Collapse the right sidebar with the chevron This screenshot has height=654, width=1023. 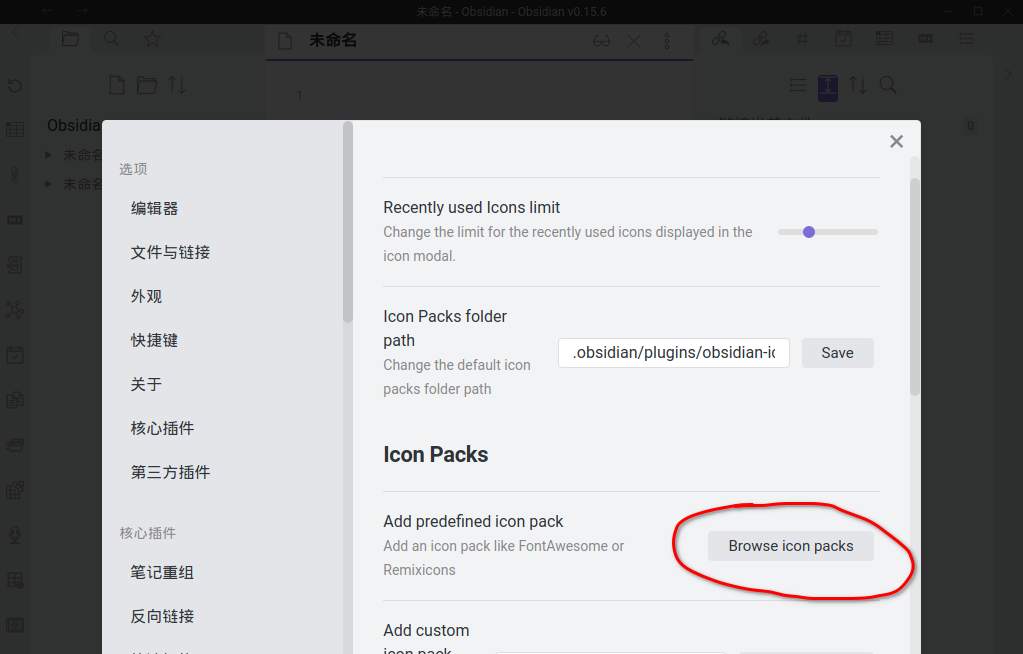click(x=1007, y=73)
